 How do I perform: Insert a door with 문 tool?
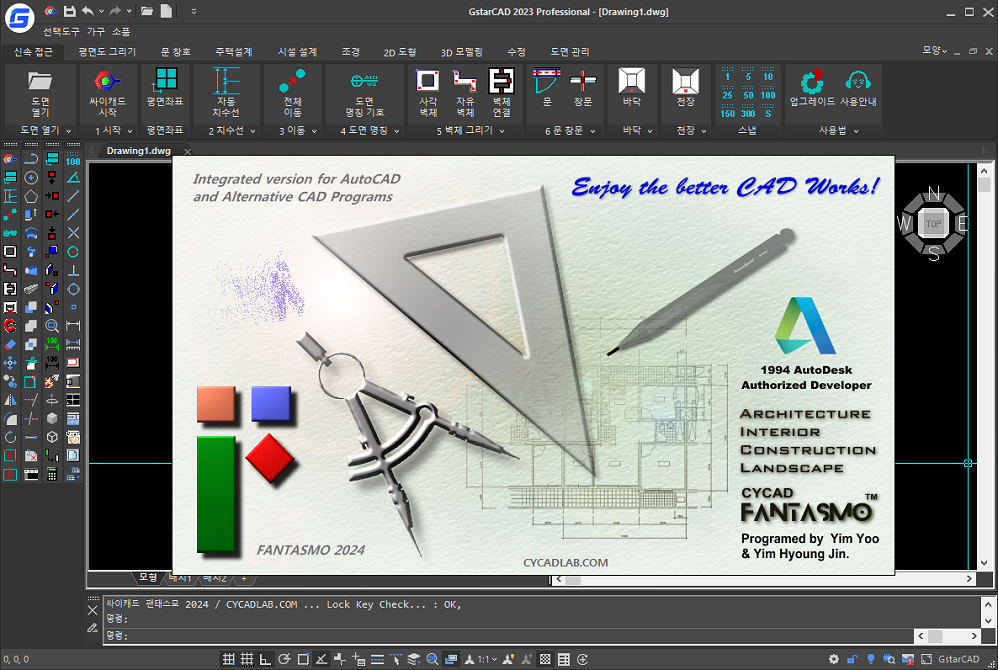pos(547,81)
